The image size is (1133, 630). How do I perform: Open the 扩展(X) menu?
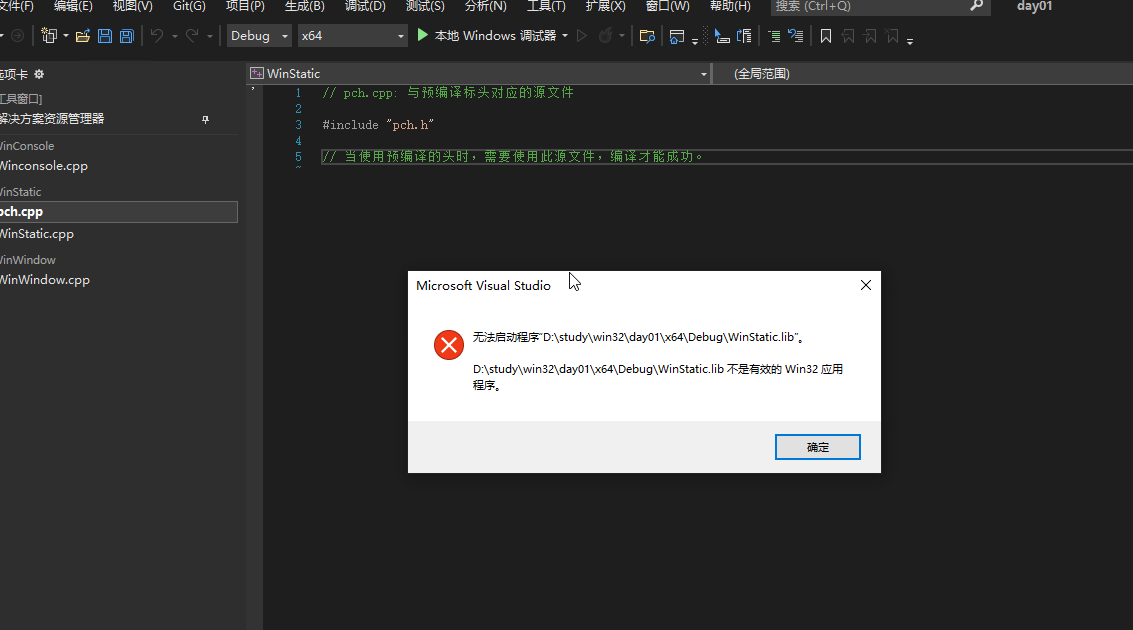tap(606, 6)
